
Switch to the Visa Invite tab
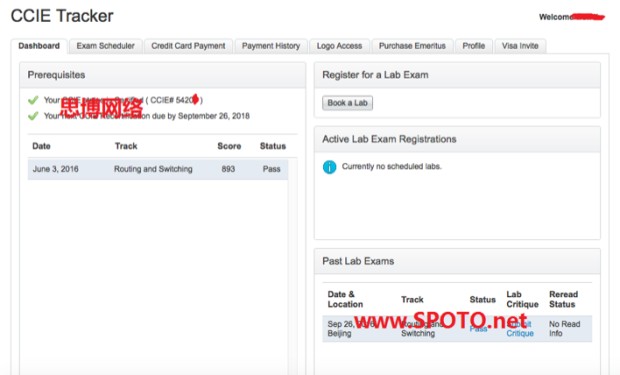[520, 46]
